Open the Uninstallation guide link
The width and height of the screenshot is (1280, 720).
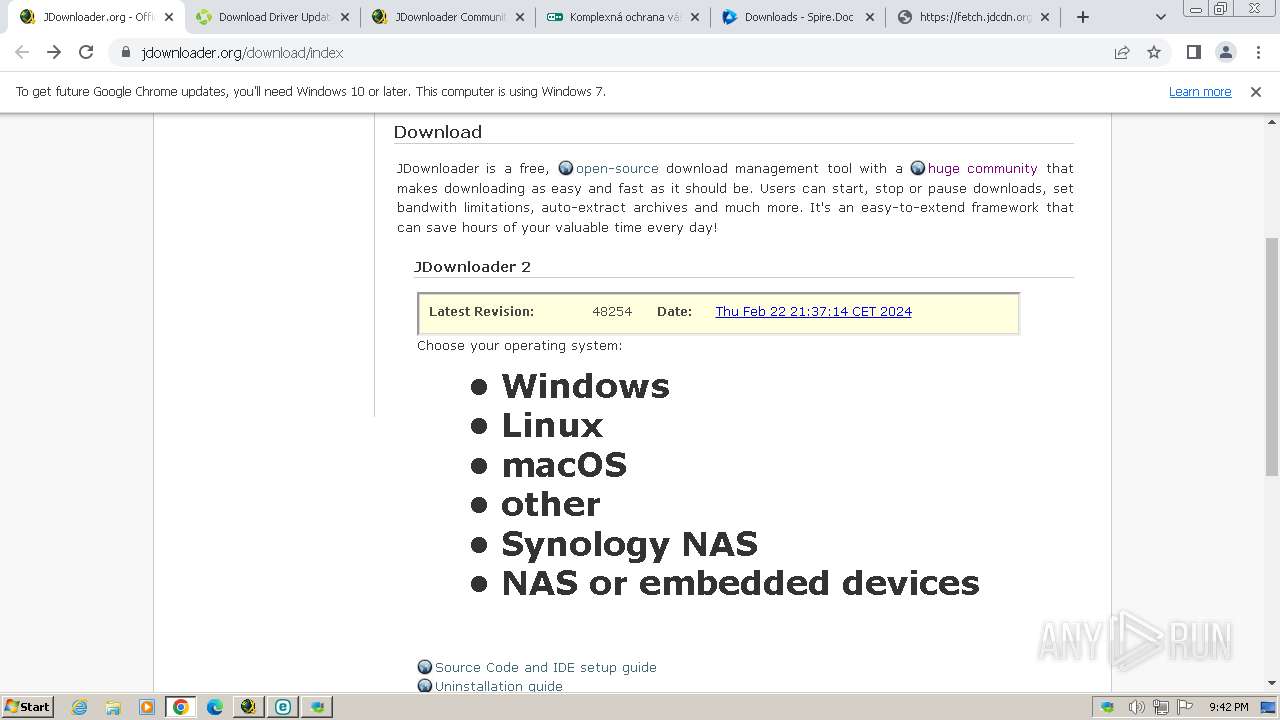coord(498,686)
